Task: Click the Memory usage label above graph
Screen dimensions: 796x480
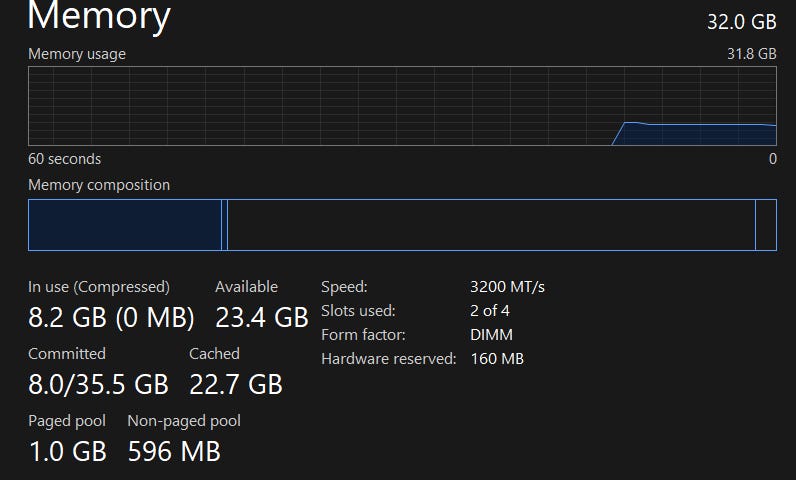Action: 77,54
